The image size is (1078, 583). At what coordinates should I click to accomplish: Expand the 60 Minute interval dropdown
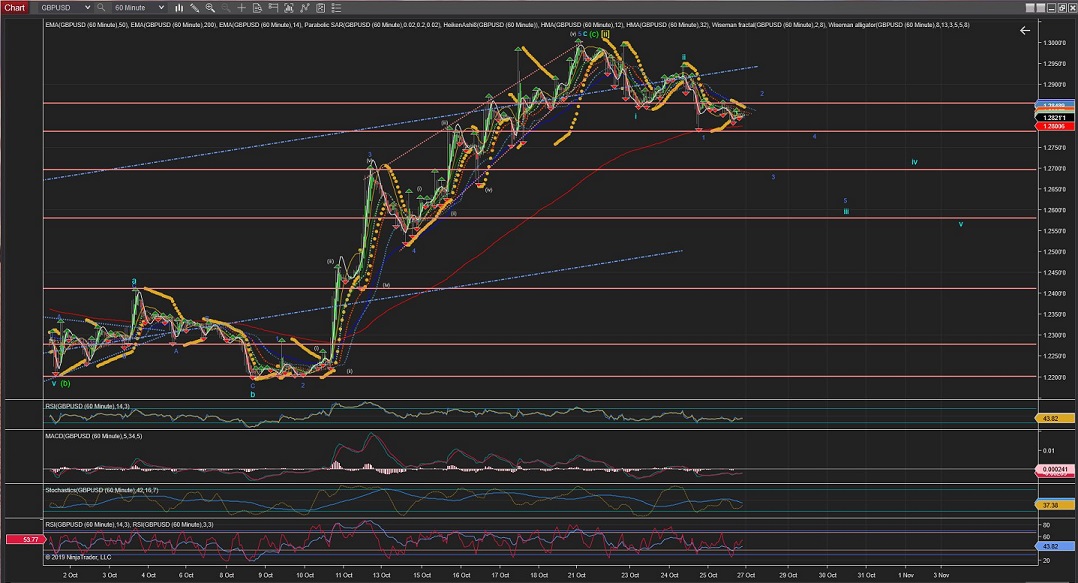click(161, 7)
